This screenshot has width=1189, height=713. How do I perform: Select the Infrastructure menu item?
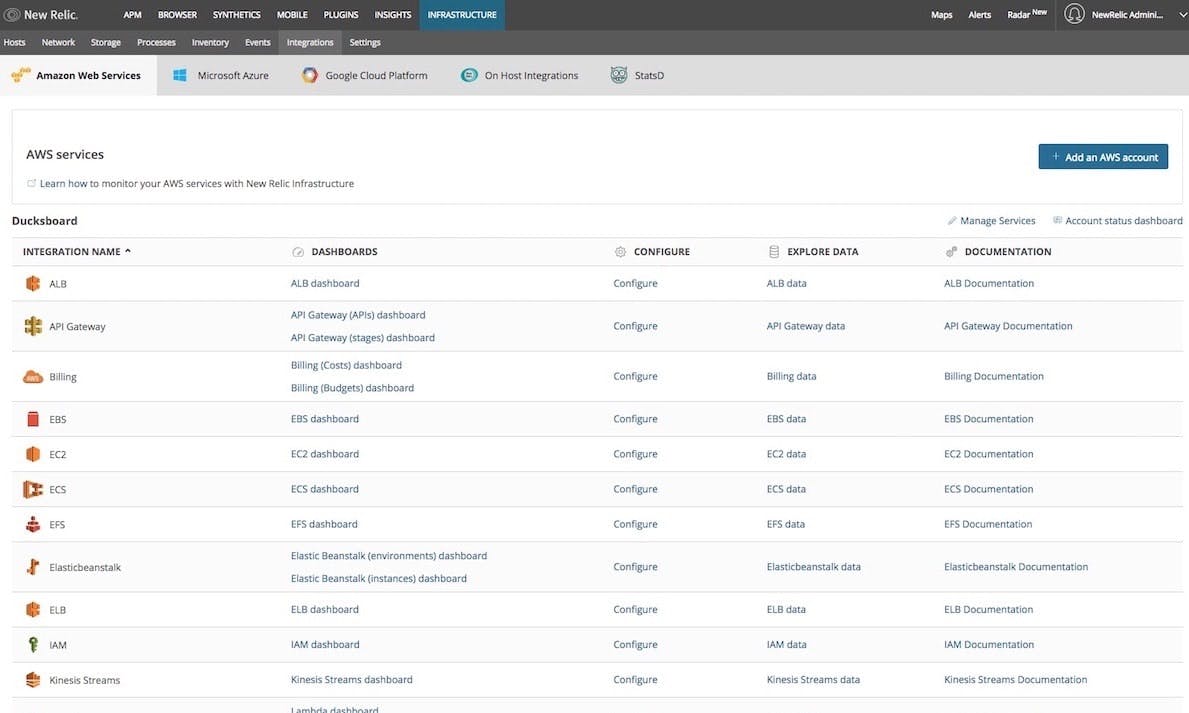coord(462,14)
